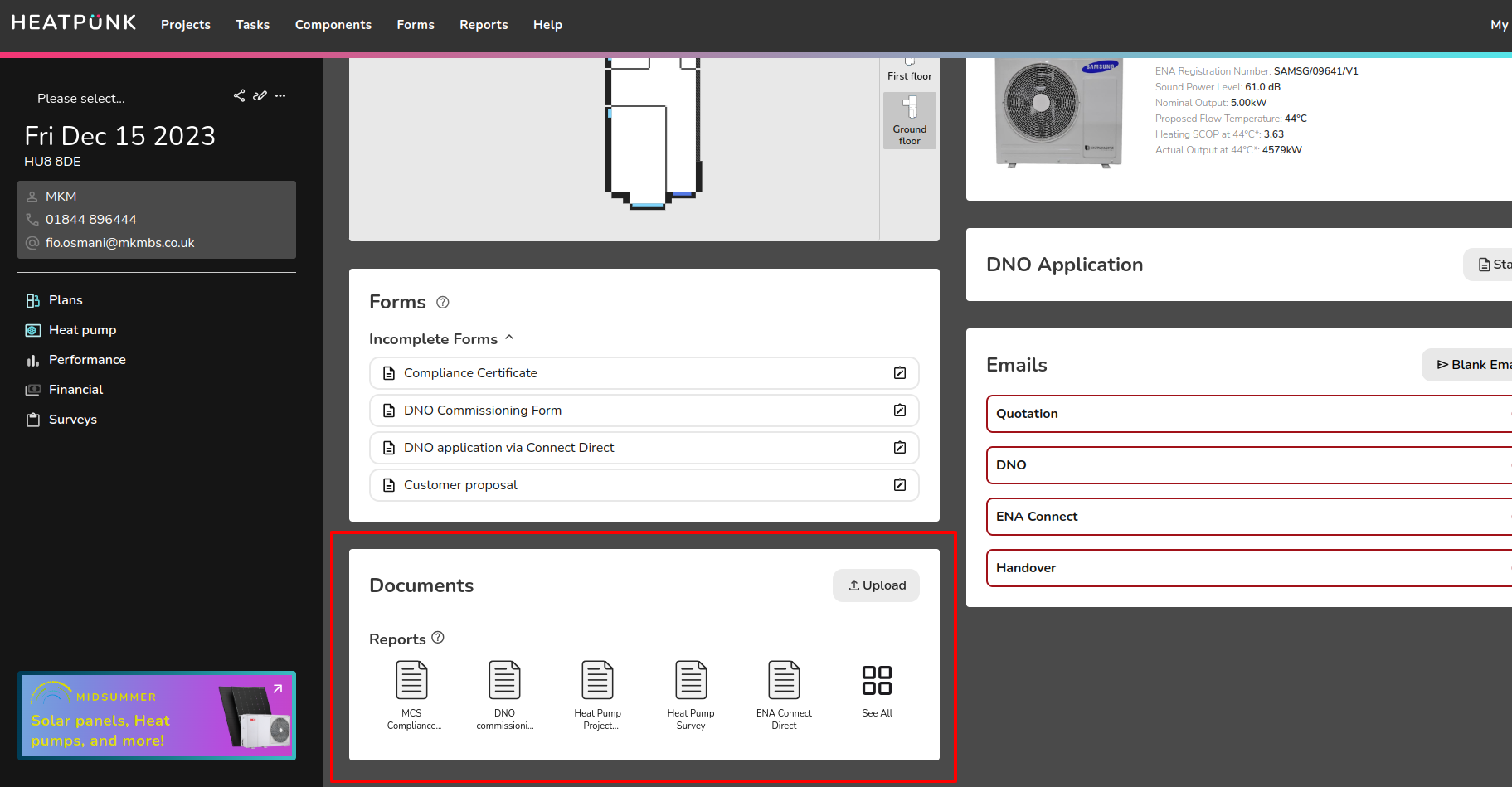This screenshot has width=1512, height=787.
Task: Click the Upload documents button
Action: [x=876, y=585]
